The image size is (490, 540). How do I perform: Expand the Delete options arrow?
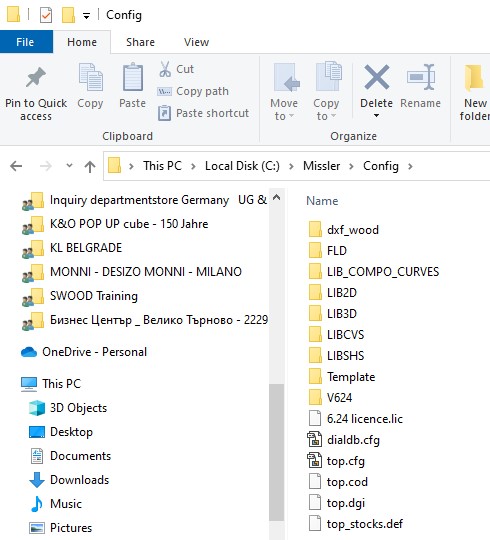376,116
